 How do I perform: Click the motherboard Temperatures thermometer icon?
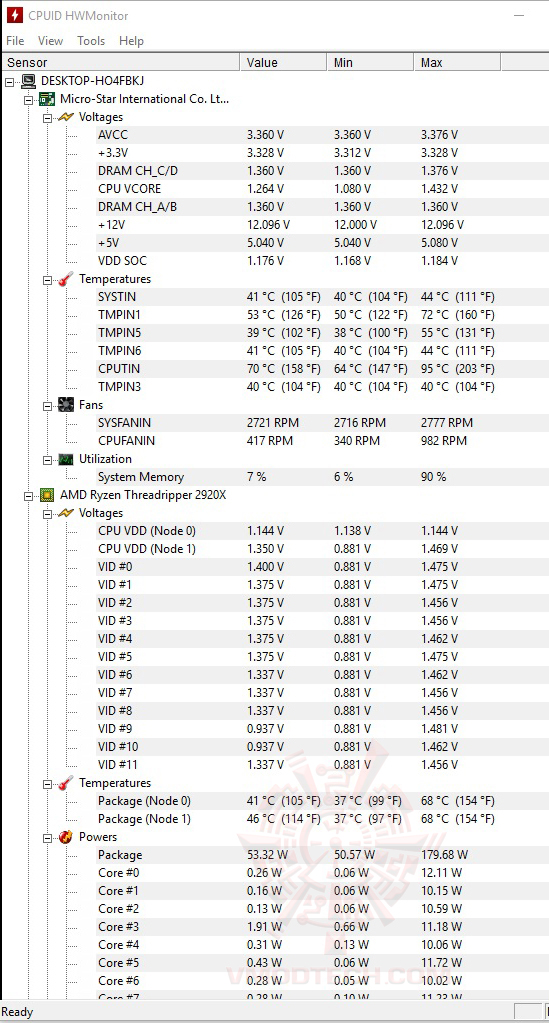point(66,279)
